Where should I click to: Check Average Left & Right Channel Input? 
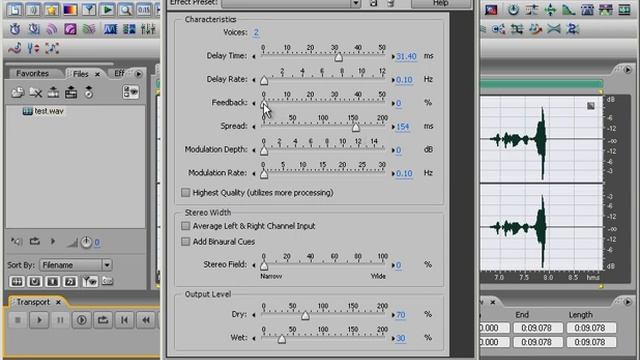[186, 226]
